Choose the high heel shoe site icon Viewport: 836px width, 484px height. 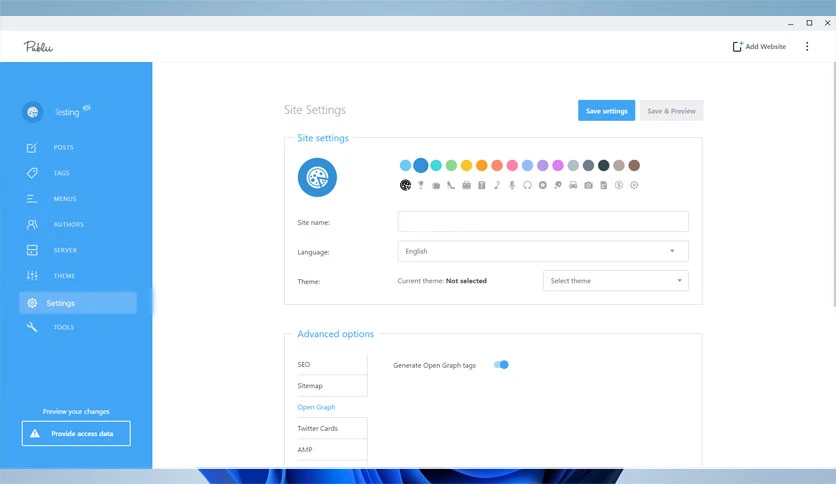click(451, 185)
